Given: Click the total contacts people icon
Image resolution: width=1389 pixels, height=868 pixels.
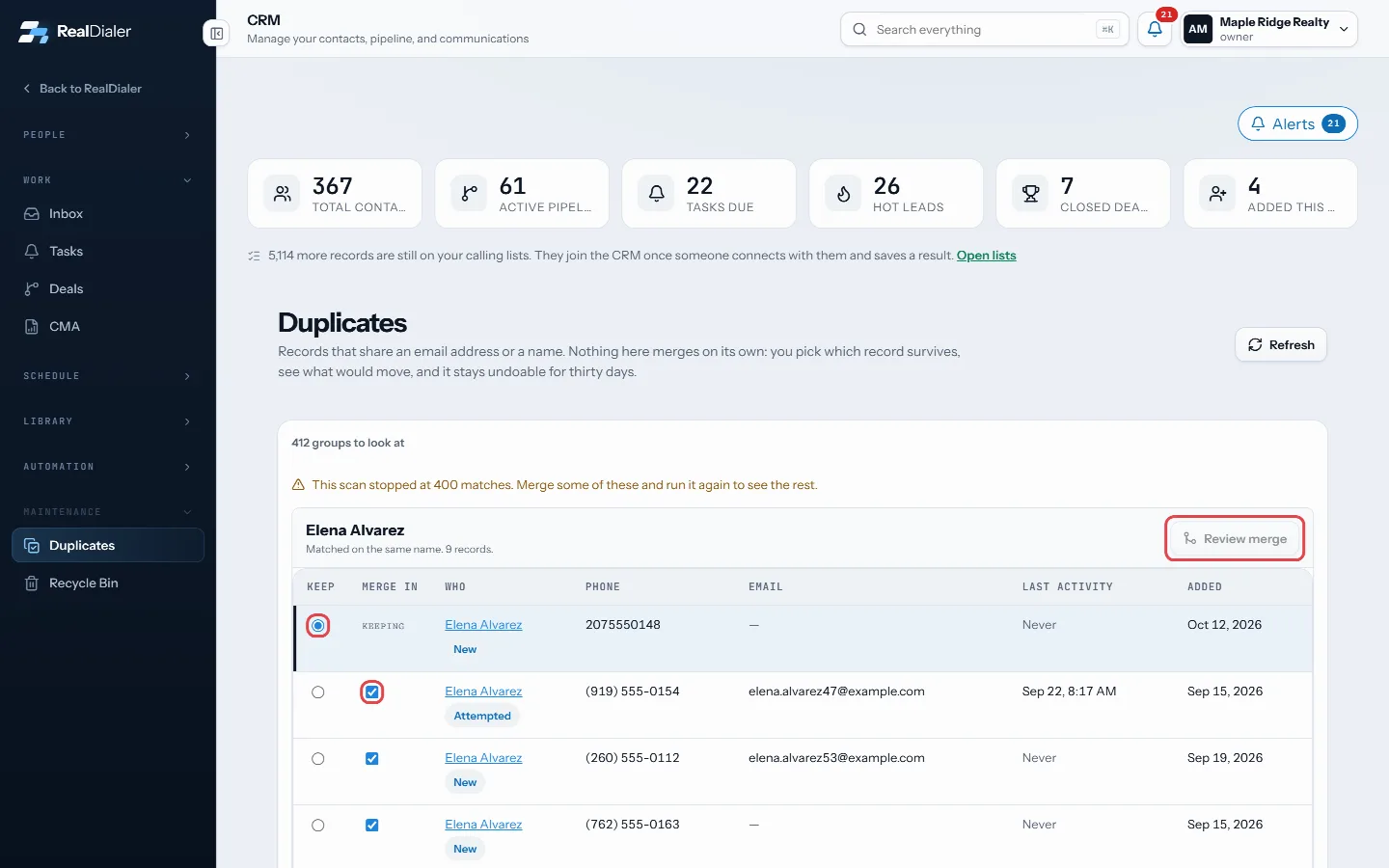Looking at the screenshot, I should pyautogui.click(x=282, y=194).
